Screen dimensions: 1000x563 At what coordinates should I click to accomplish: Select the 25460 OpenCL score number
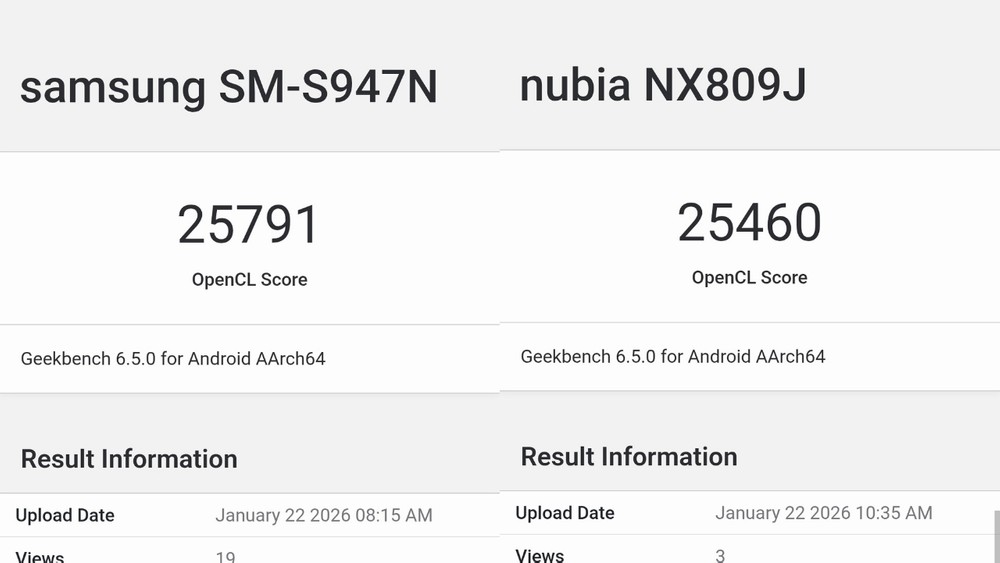(x=749, y=223)
